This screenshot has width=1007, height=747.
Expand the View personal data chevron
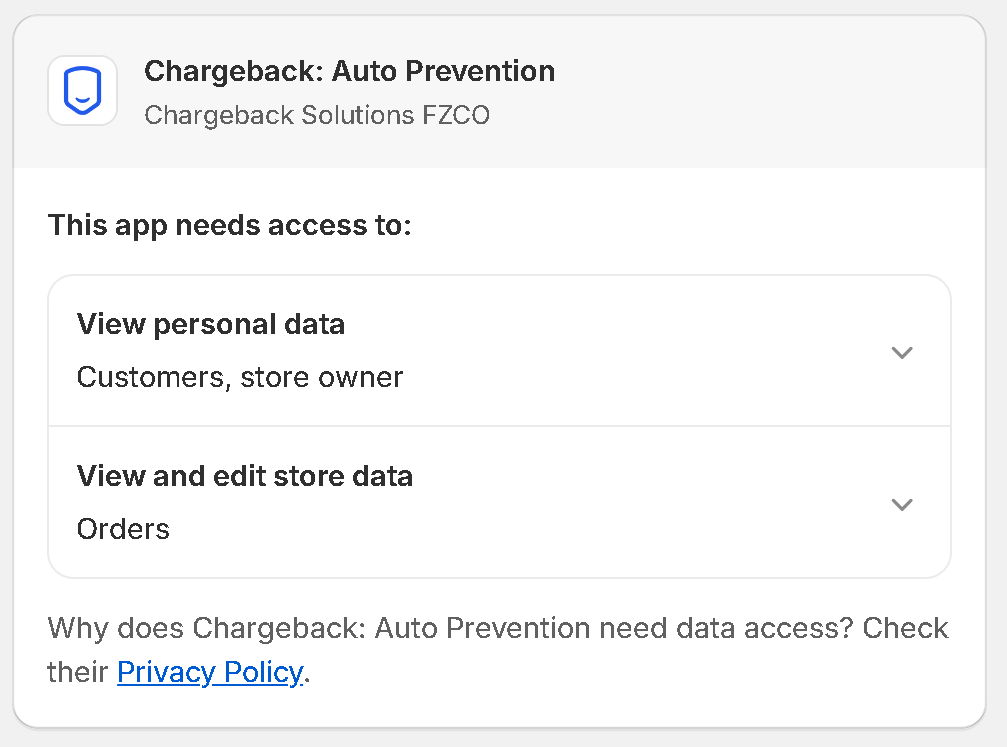(x=902, y=353)
